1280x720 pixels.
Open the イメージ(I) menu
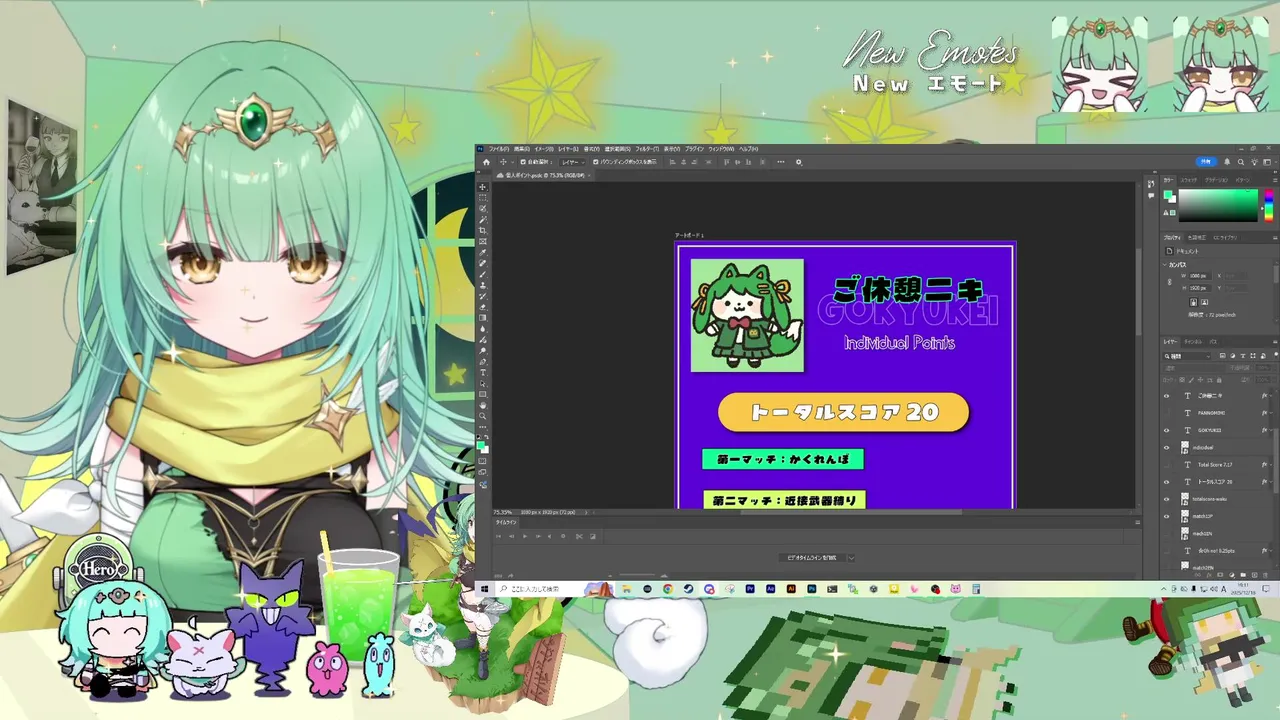click(x=544, y=149)
